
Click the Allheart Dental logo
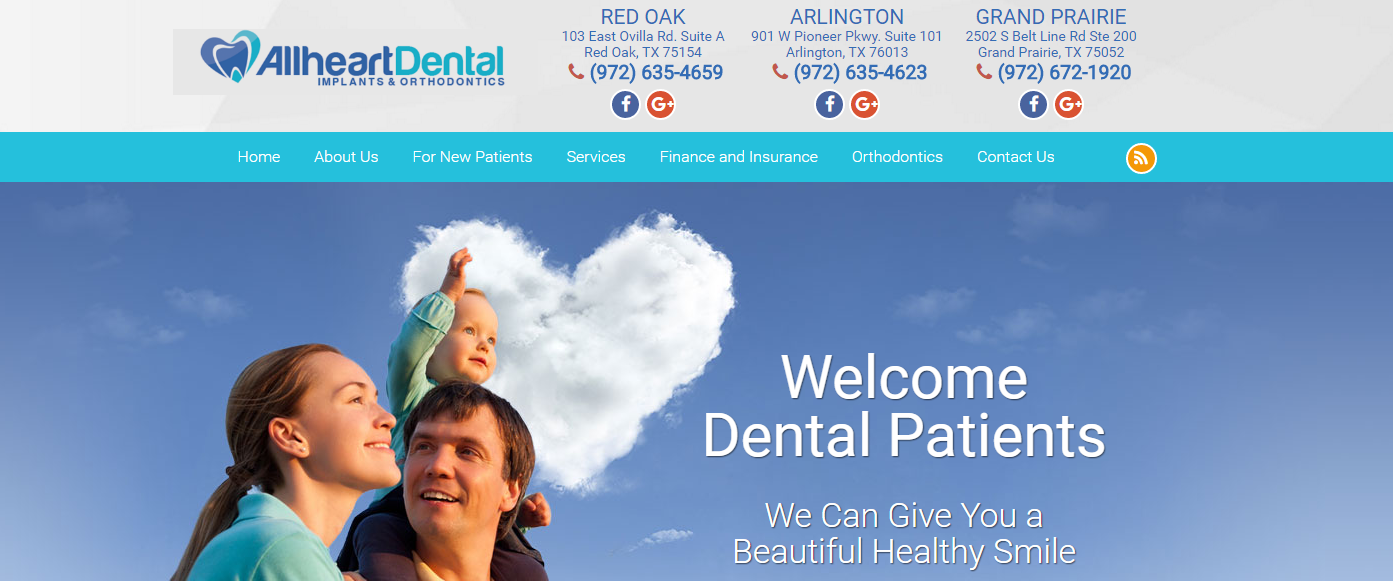[340, 61]
